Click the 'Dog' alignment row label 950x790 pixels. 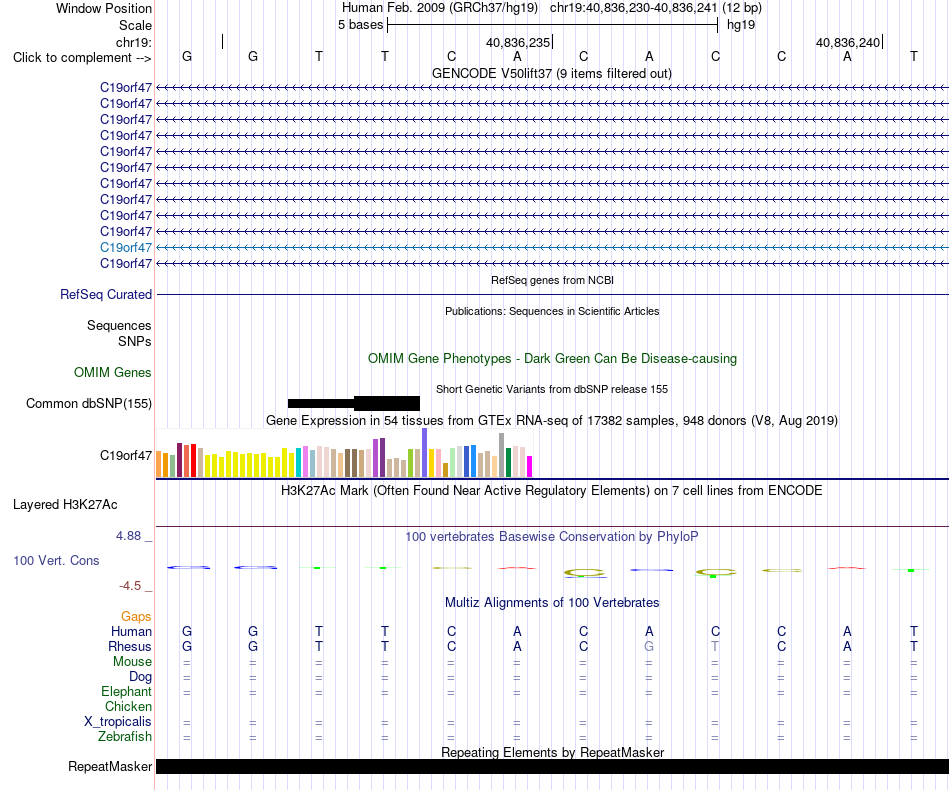click(141, 677)
